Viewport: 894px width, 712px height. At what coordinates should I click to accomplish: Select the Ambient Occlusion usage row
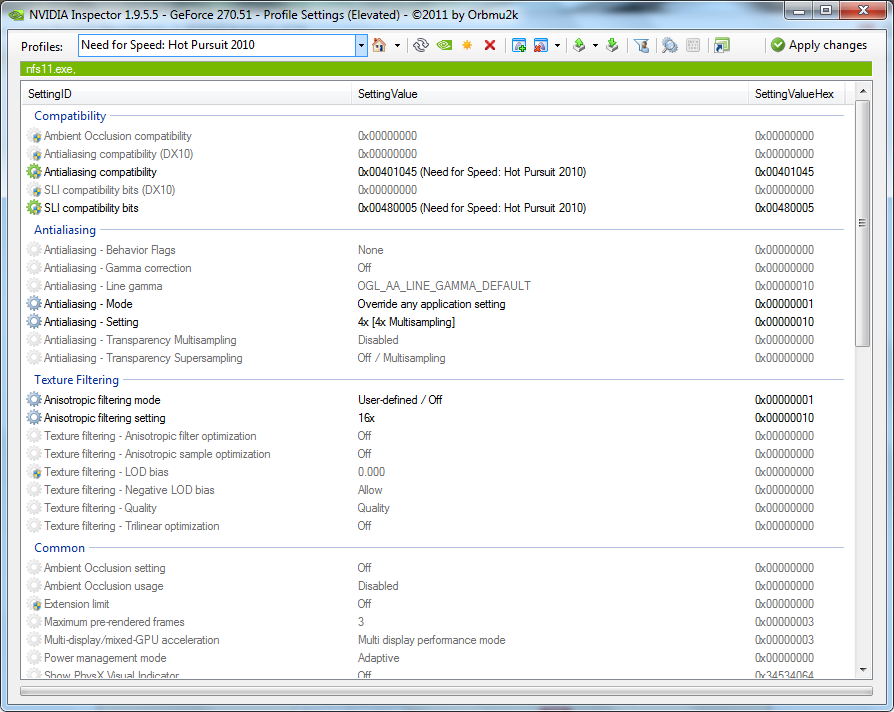point(433,586)
